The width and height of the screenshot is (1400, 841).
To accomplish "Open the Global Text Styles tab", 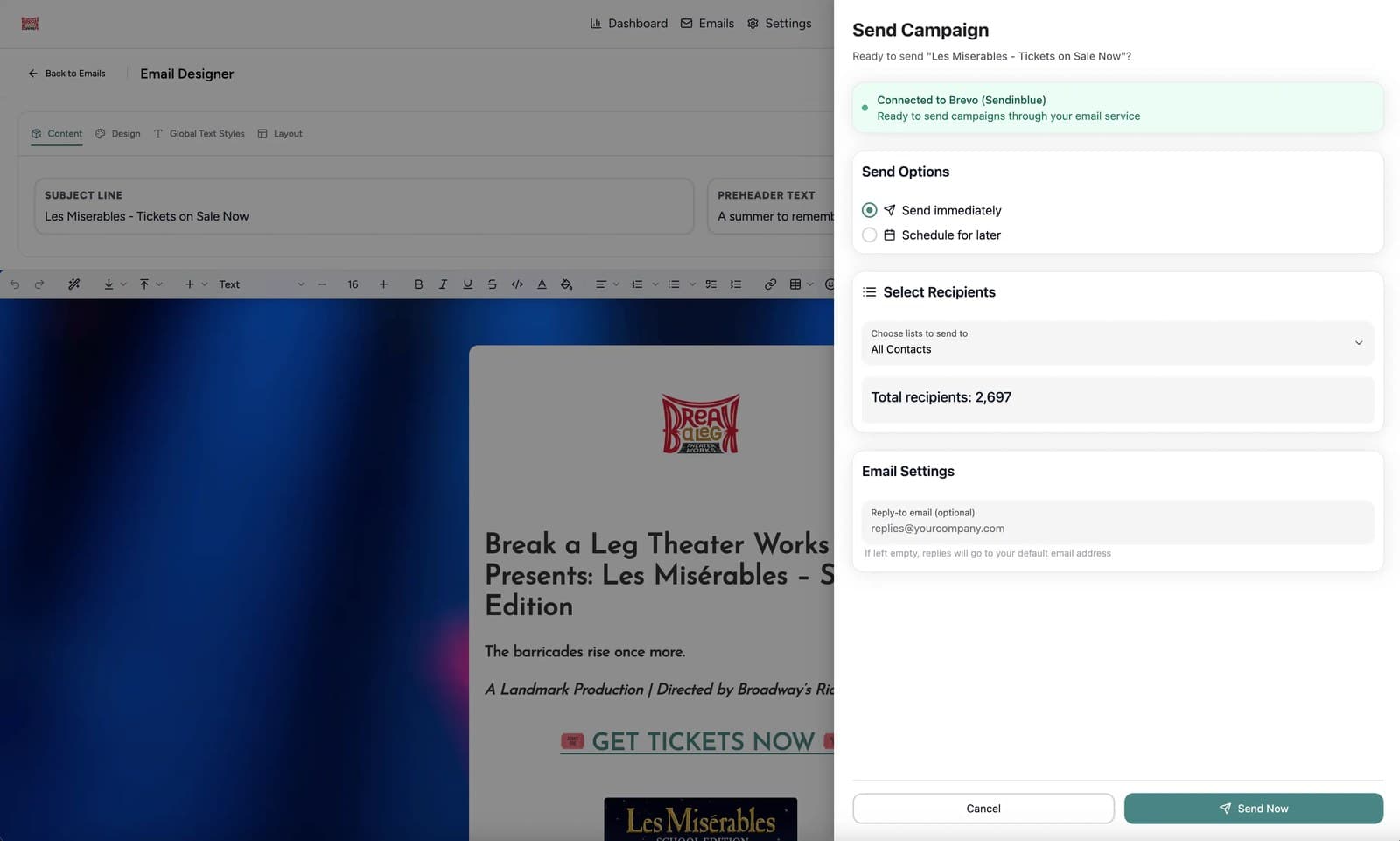I will pos(199,134).
